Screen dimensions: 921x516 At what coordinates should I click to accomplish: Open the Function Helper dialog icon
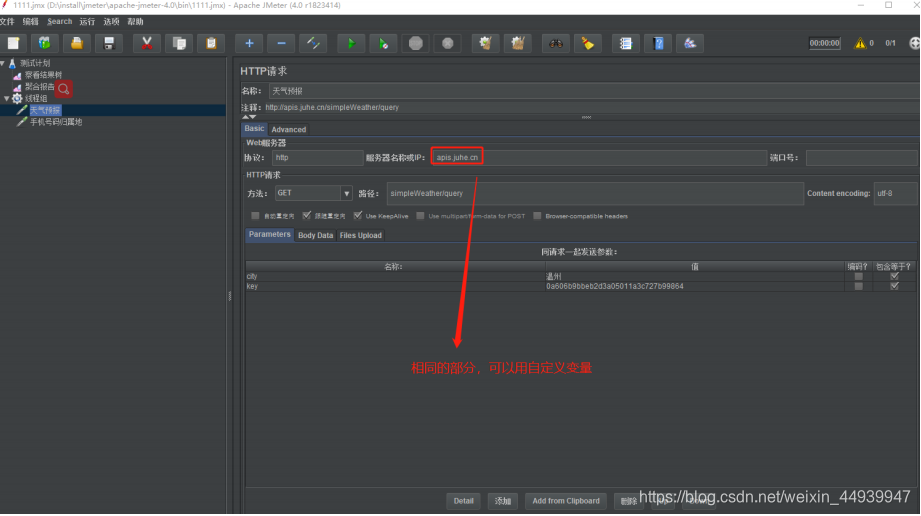coord(626,43)
